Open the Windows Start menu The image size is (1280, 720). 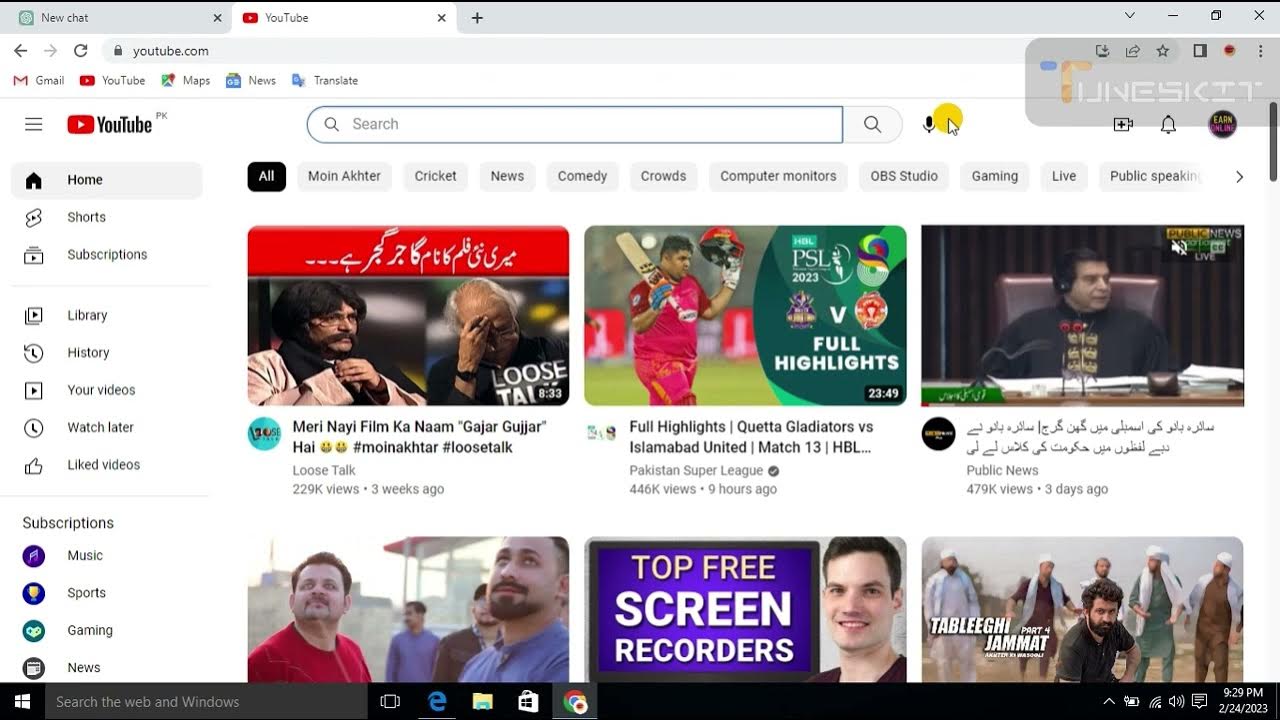(22, 701)
